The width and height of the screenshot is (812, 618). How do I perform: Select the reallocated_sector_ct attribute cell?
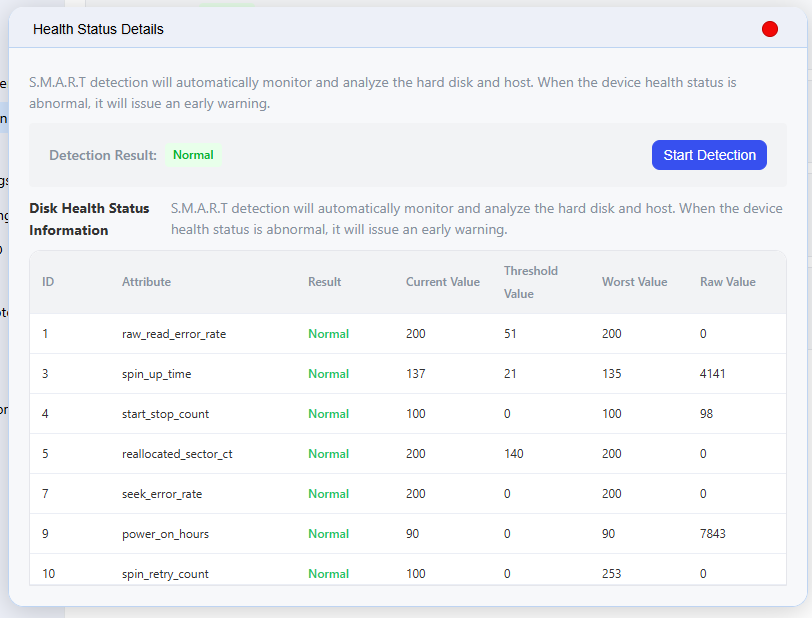click(x=177, y=454)
